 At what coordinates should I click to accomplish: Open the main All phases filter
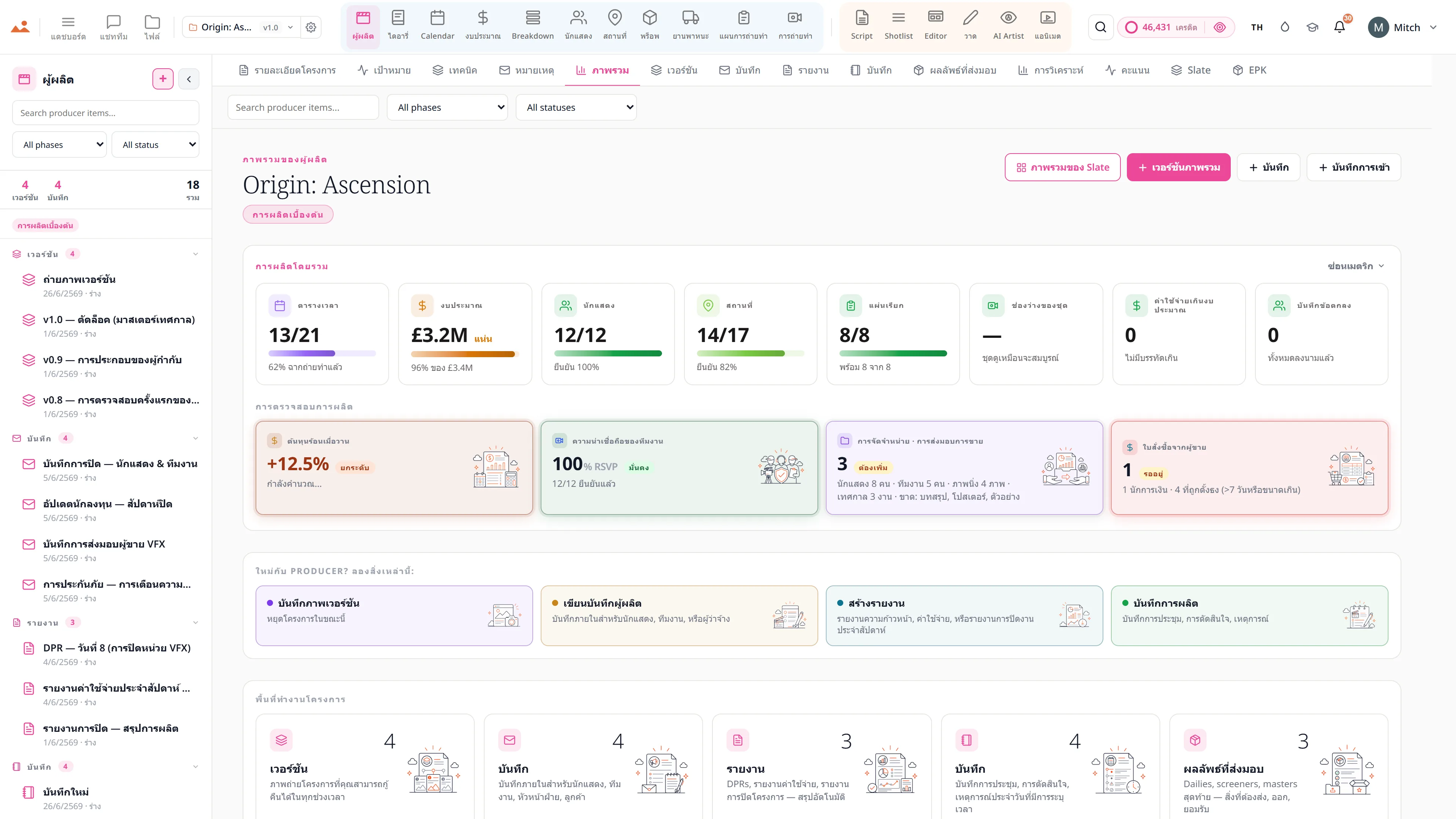click(447, 107)
